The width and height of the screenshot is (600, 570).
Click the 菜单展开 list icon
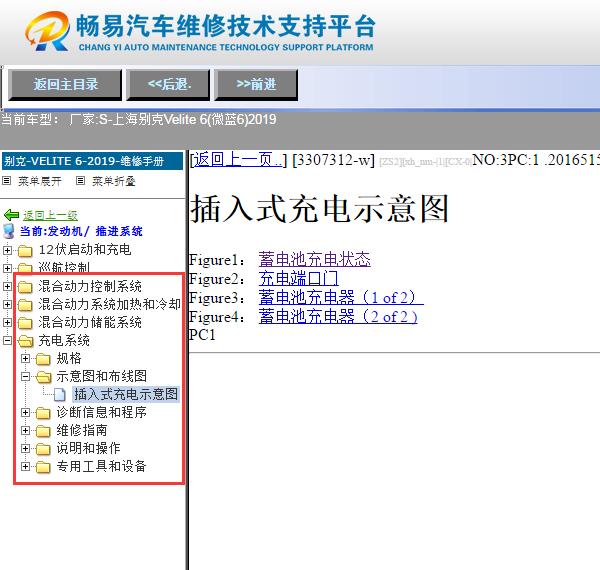click(x=7, y=181)
